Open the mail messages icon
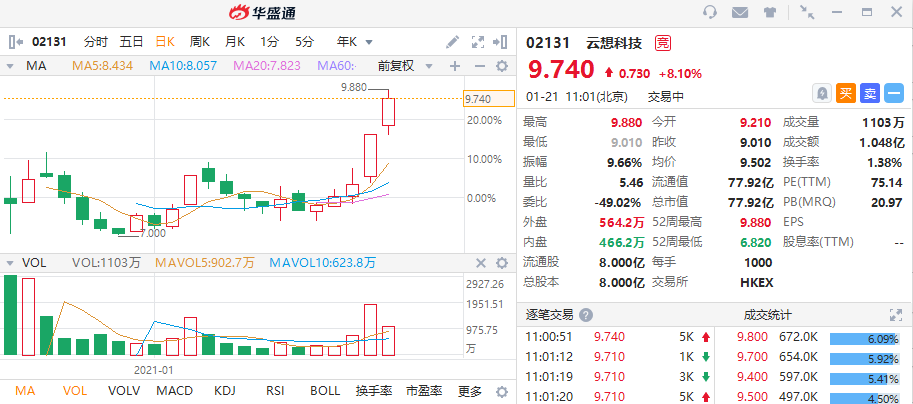This screenshot has width=913, height=404. [740, 12]
